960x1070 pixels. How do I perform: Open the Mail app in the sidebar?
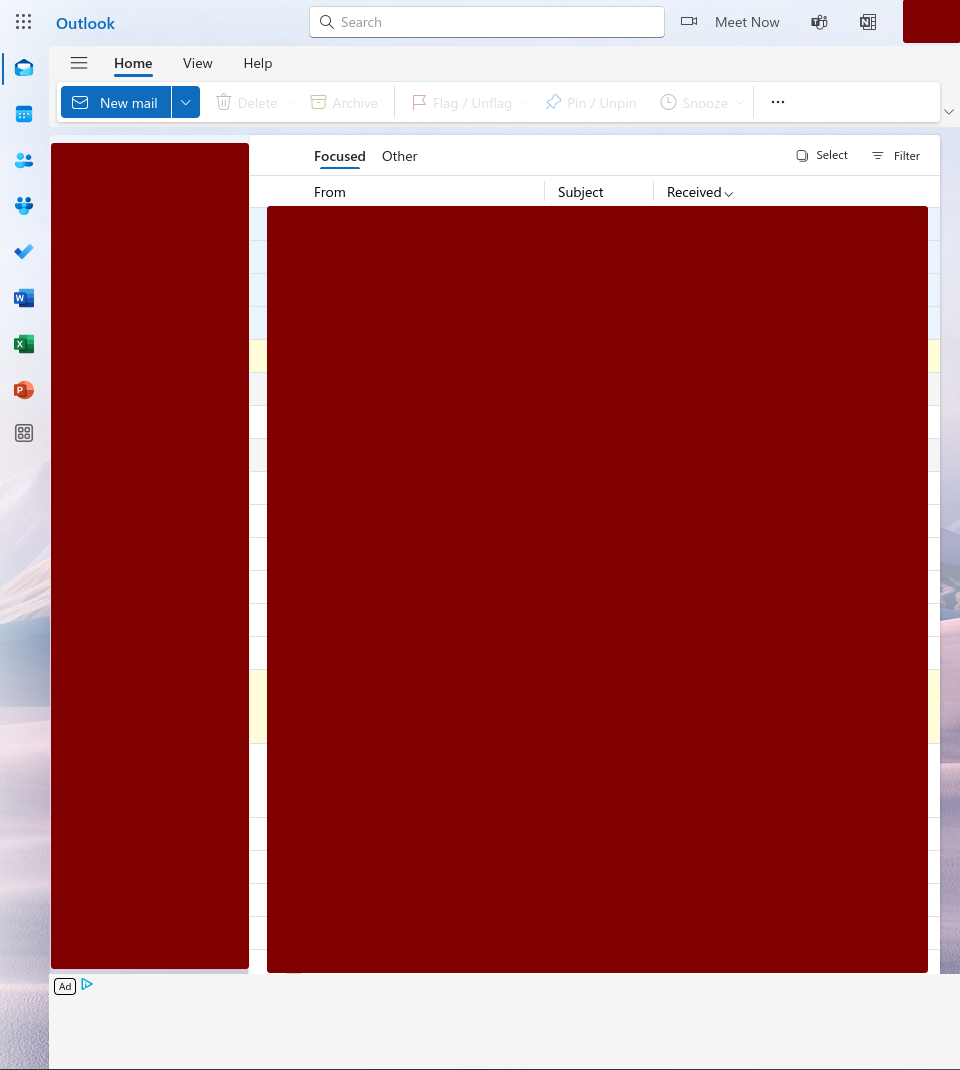23,67
